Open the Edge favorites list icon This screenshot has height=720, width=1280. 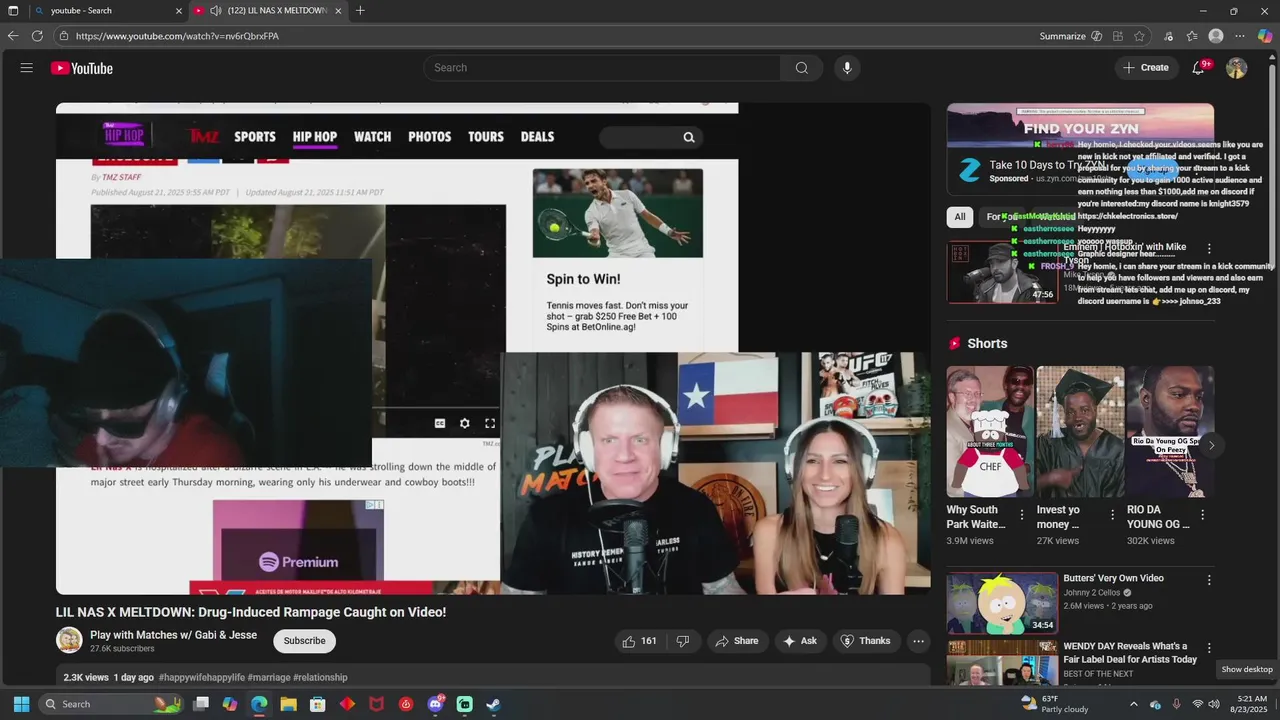1192,36
